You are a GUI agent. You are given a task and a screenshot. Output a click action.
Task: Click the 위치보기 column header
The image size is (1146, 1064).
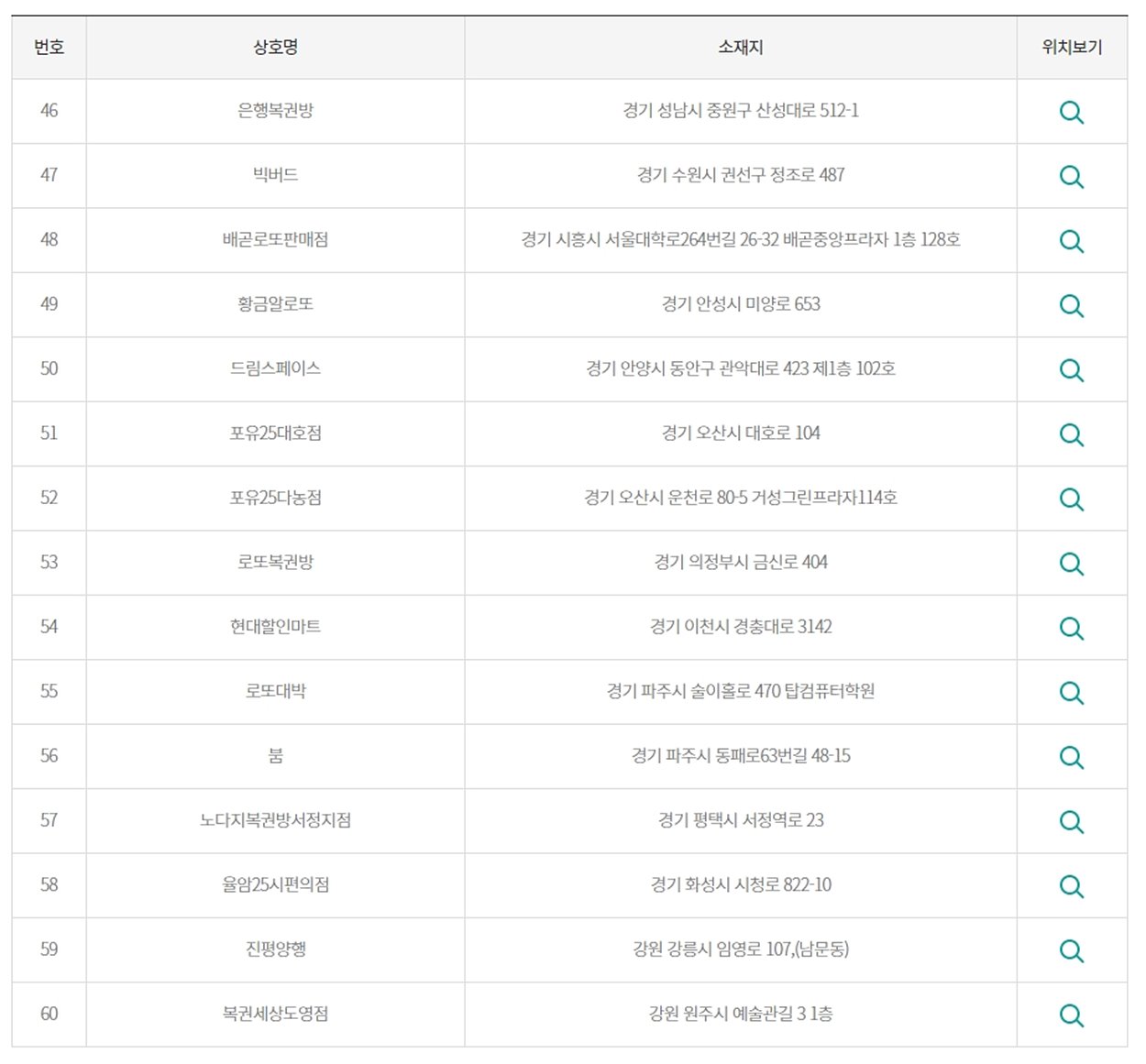[1072, 47]
